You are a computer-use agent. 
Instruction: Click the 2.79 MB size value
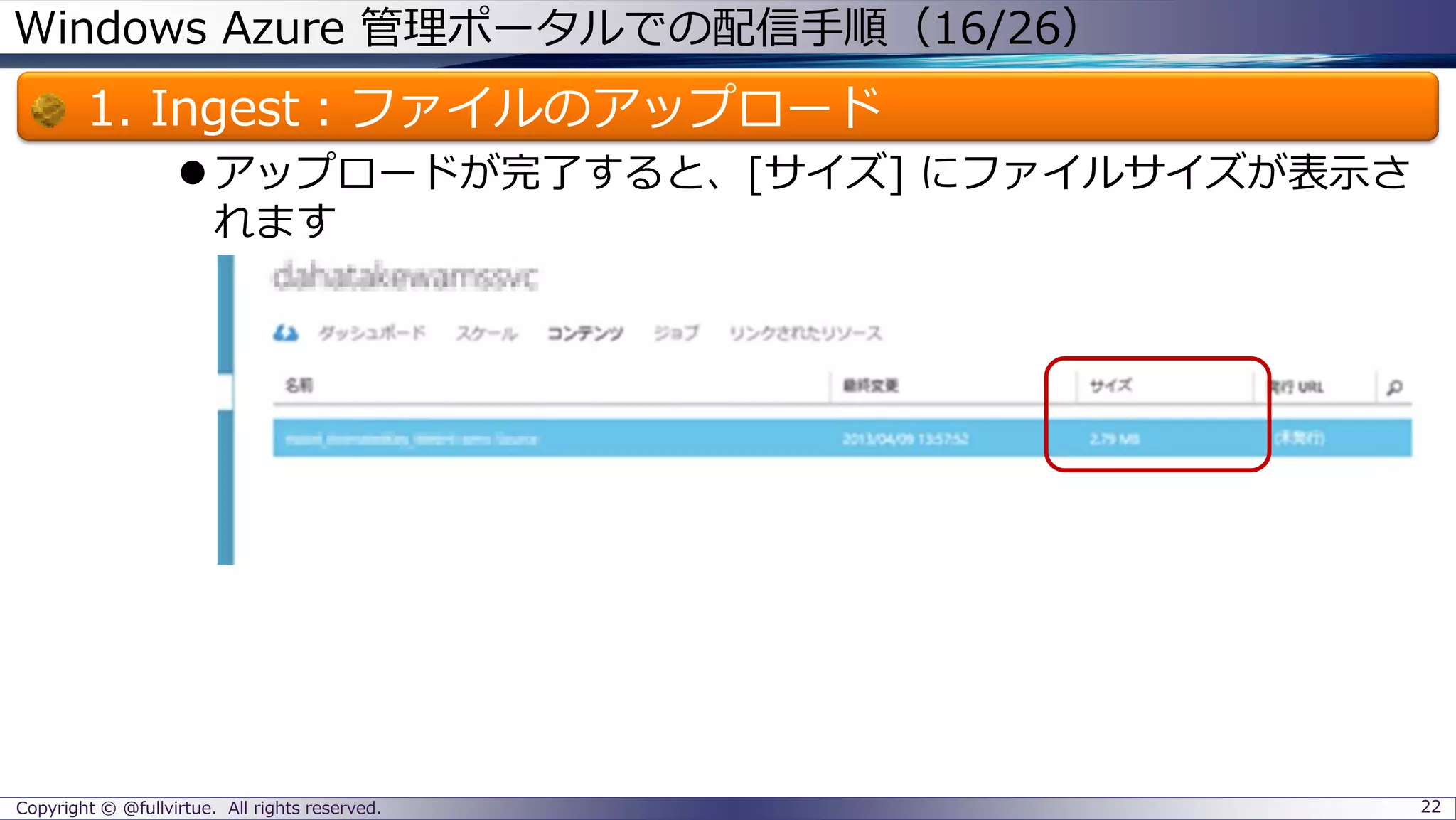click(x=1114, y=439)
